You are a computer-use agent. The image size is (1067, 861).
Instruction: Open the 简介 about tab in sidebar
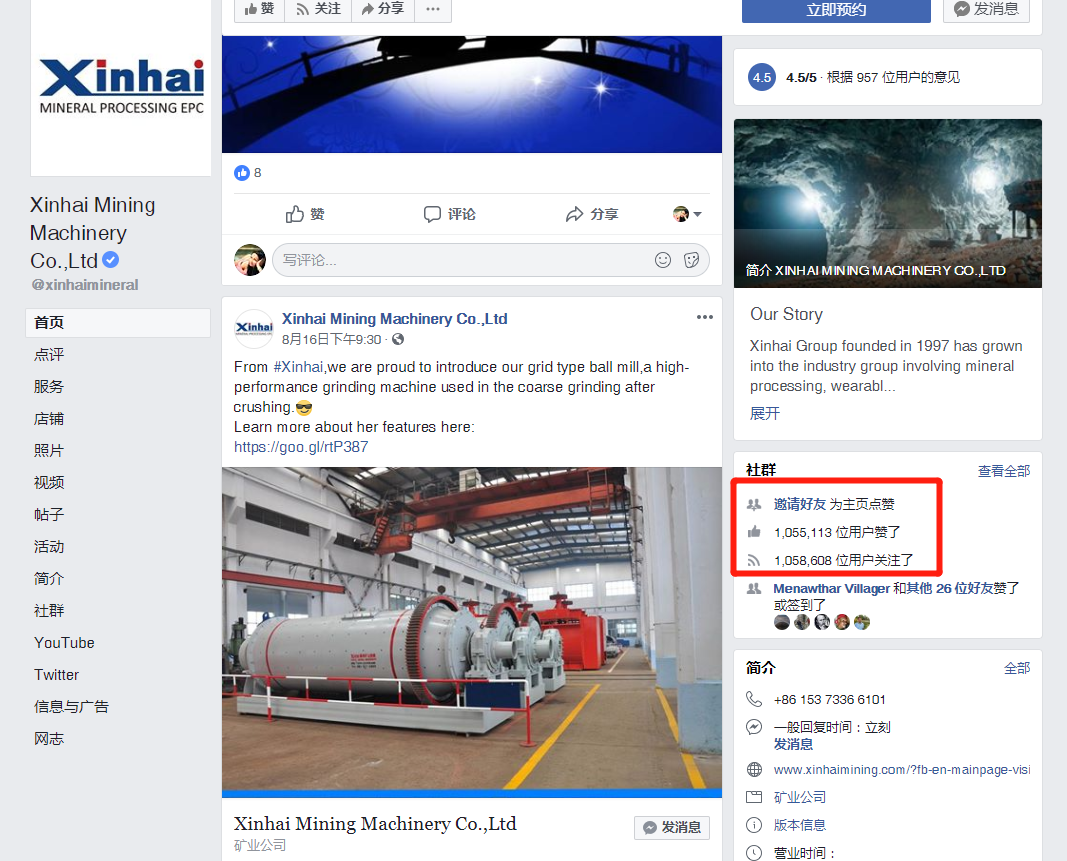coord(49,579)
